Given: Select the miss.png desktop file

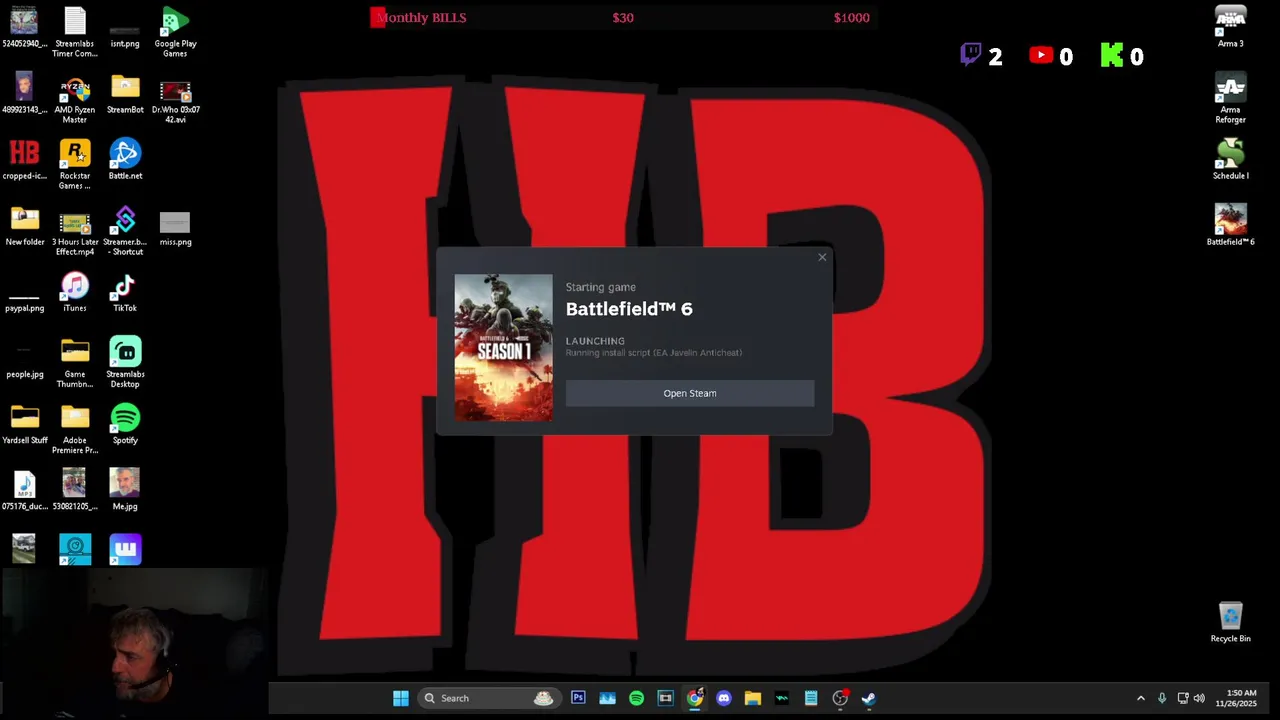Looking at the screenshot, I should (x=175, y=228).
